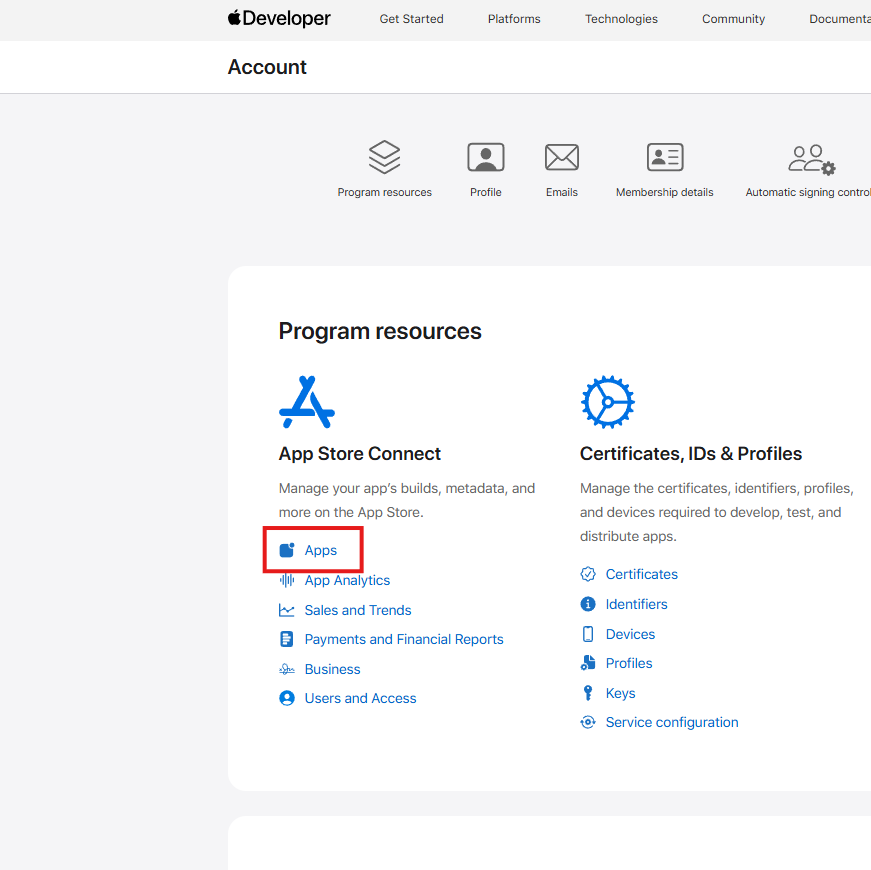Screen dimensions: 871x870
Task: Open the Sales and Trends link
Action: pyautogui.click(x=358, y=610)
